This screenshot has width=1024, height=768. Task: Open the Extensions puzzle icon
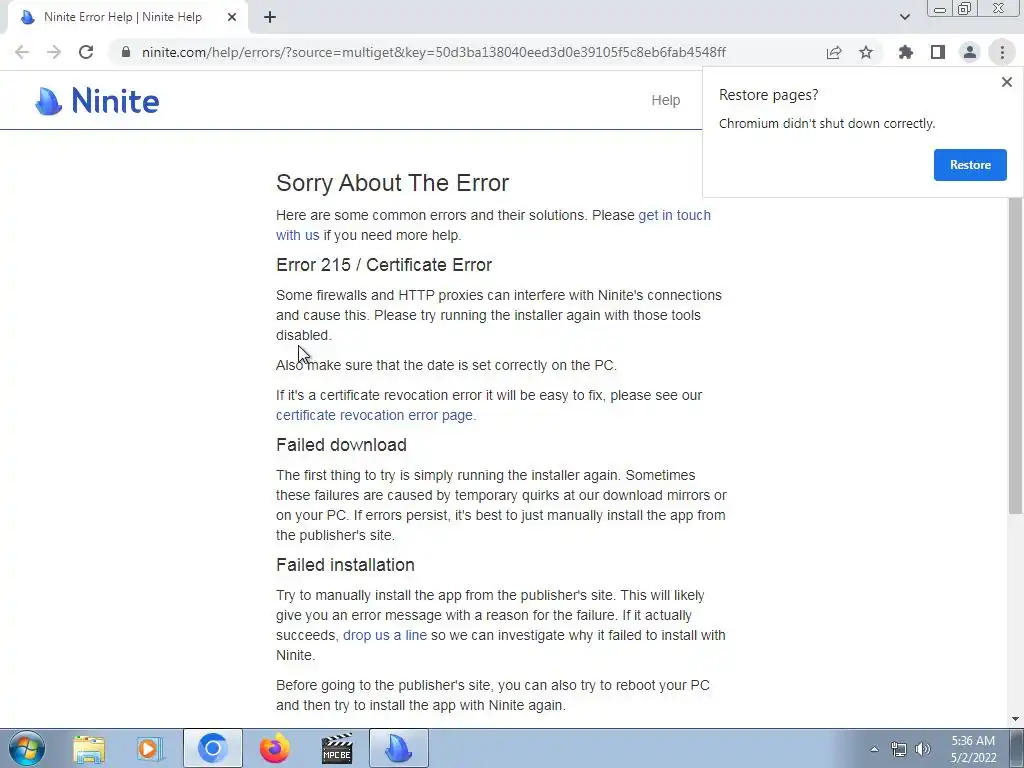[906, 52]
